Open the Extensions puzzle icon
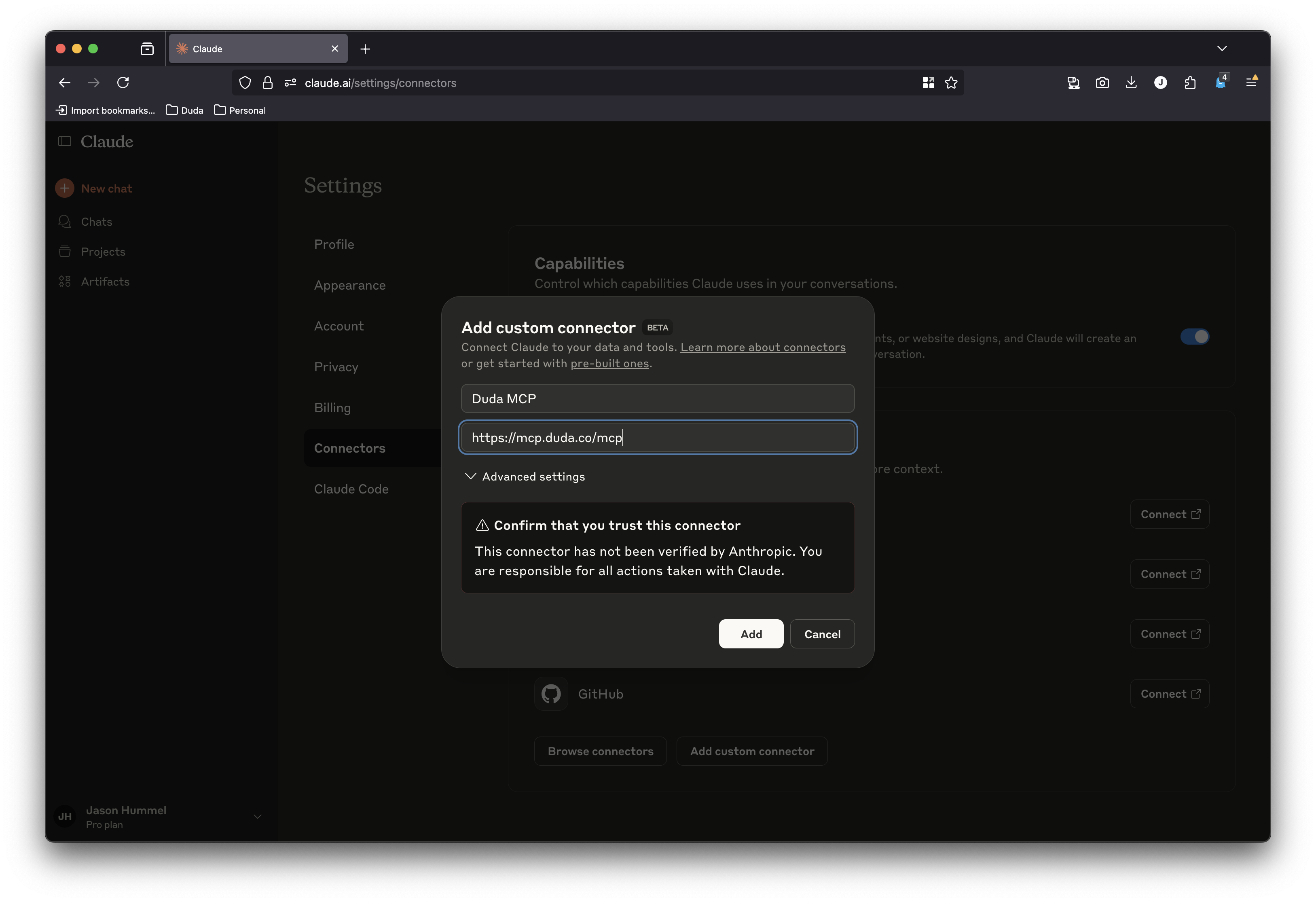The image size is (1316, 902). pos(1190,83)
